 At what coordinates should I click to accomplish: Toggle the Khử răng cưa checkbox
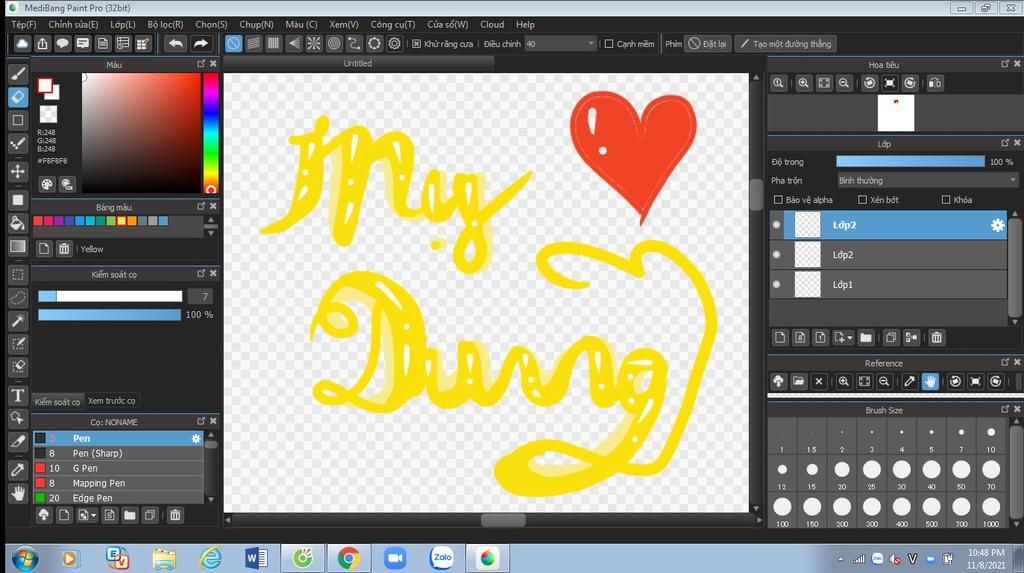(x=417, y=44)
